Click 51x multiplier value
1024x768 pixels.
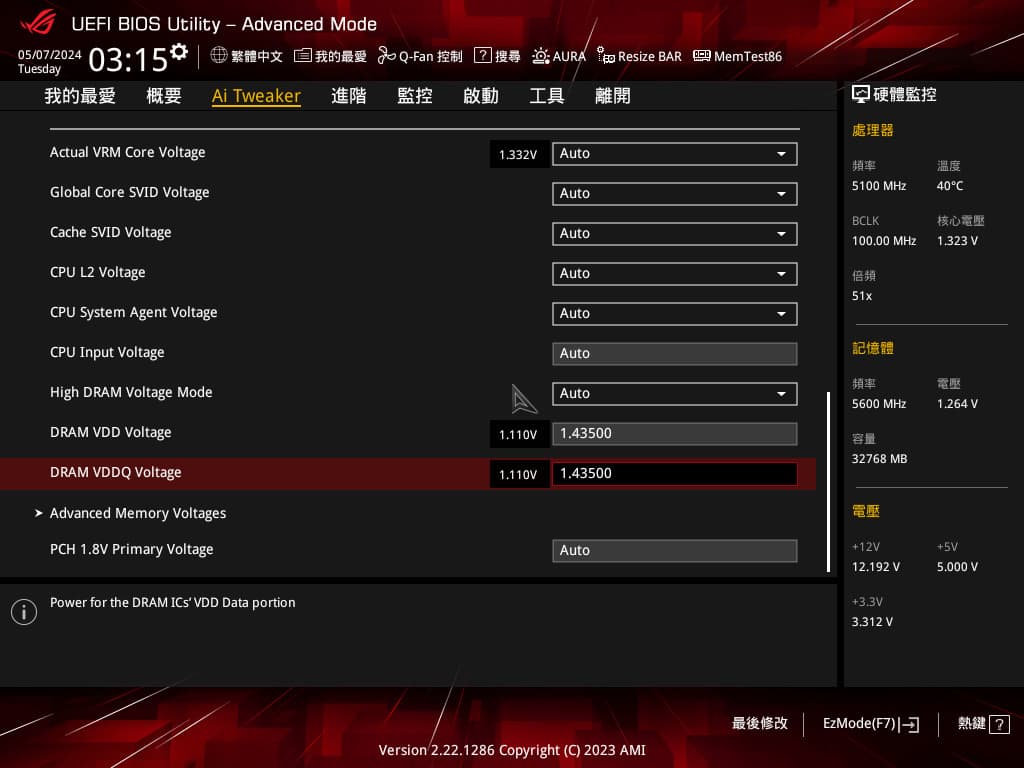(x=862, y=296)
